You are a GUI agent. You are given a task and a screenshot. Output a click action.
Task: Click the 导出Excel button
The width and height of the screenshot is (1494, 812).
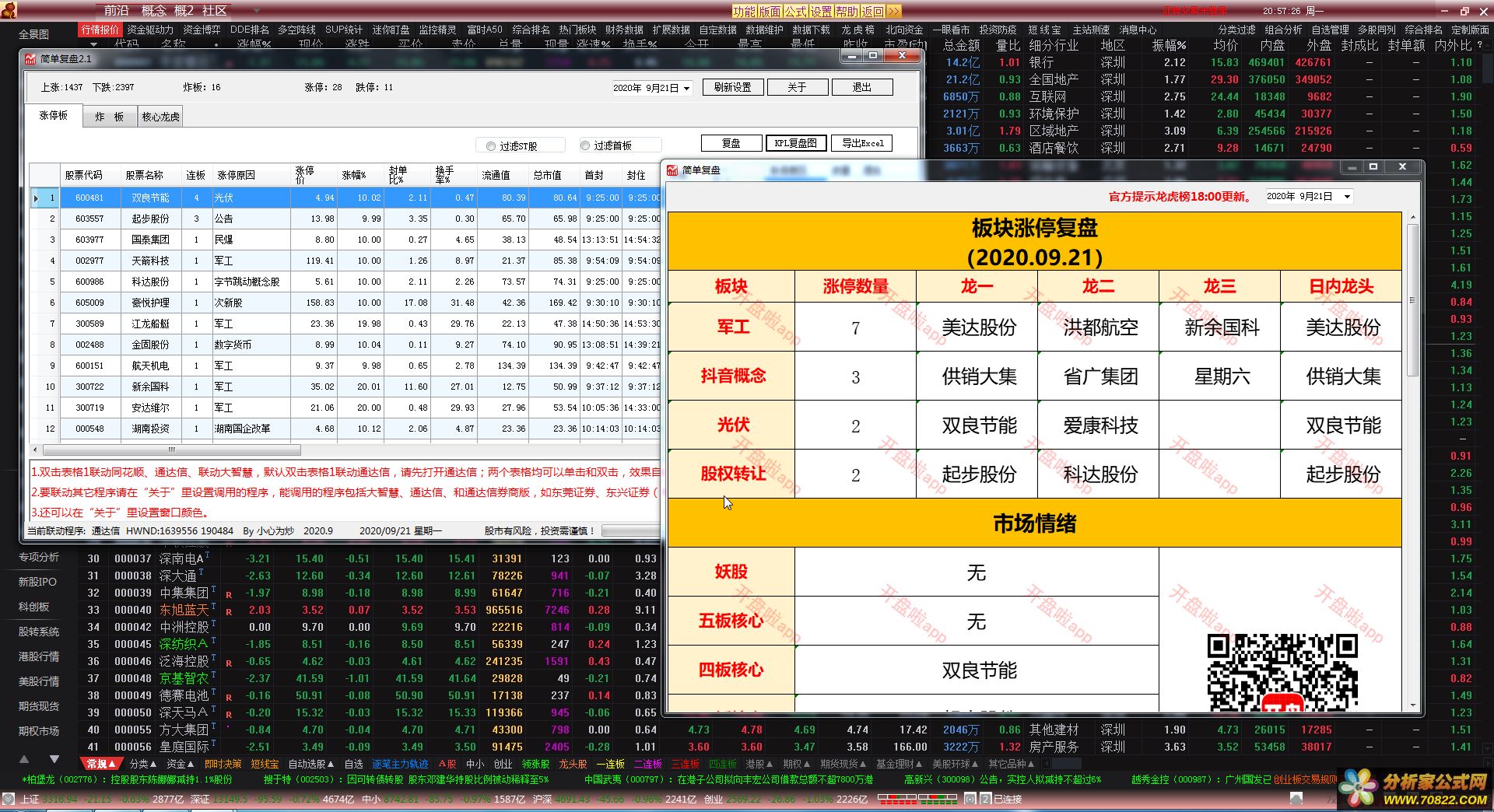coord(862,143)
